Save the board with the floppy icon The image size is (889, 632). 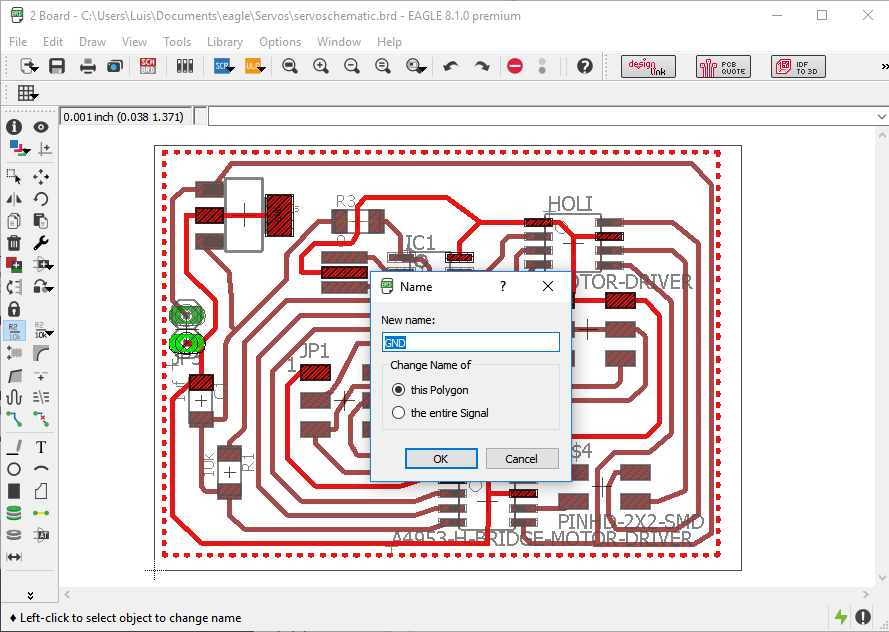coord(57,66)
